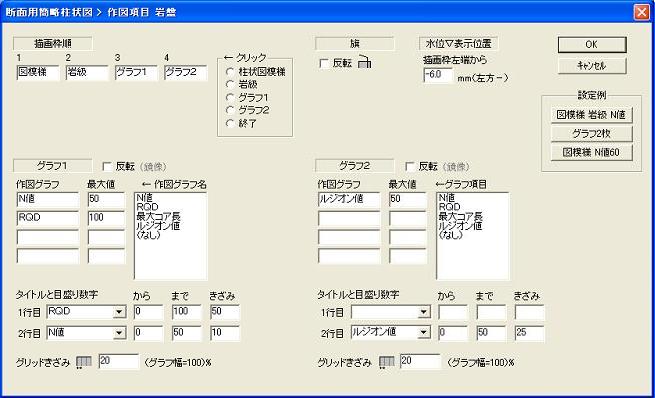Select RQD in Graph 1 作図グラフ名 list
655x398 pixels.
point(147,207)
